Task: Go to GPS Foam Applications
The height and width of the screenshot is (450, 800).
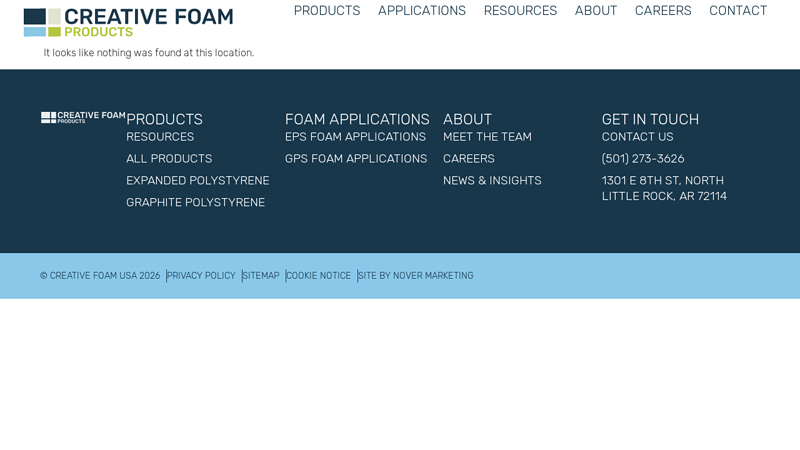Action: (355, 159)
